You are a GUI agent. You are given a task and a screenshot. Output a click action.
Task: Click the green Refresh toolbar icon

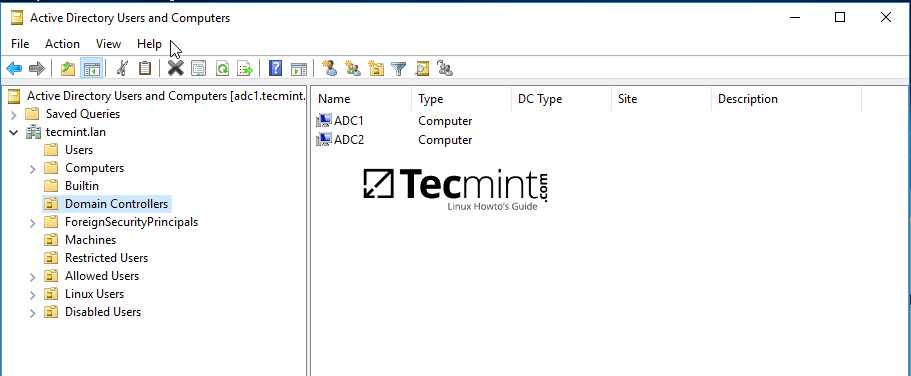[222, 69]
